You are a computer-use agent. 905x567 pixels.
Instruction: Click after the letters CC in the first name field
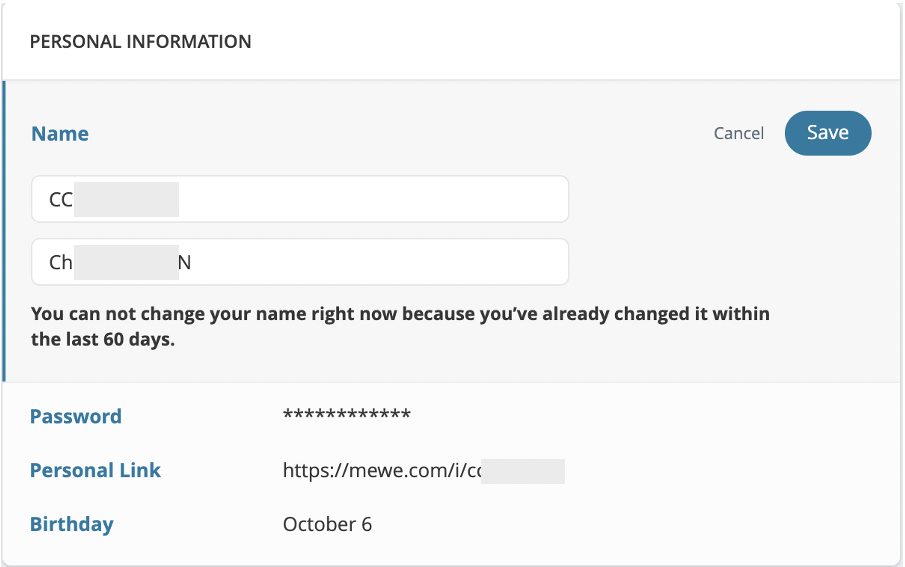[73, 200]
